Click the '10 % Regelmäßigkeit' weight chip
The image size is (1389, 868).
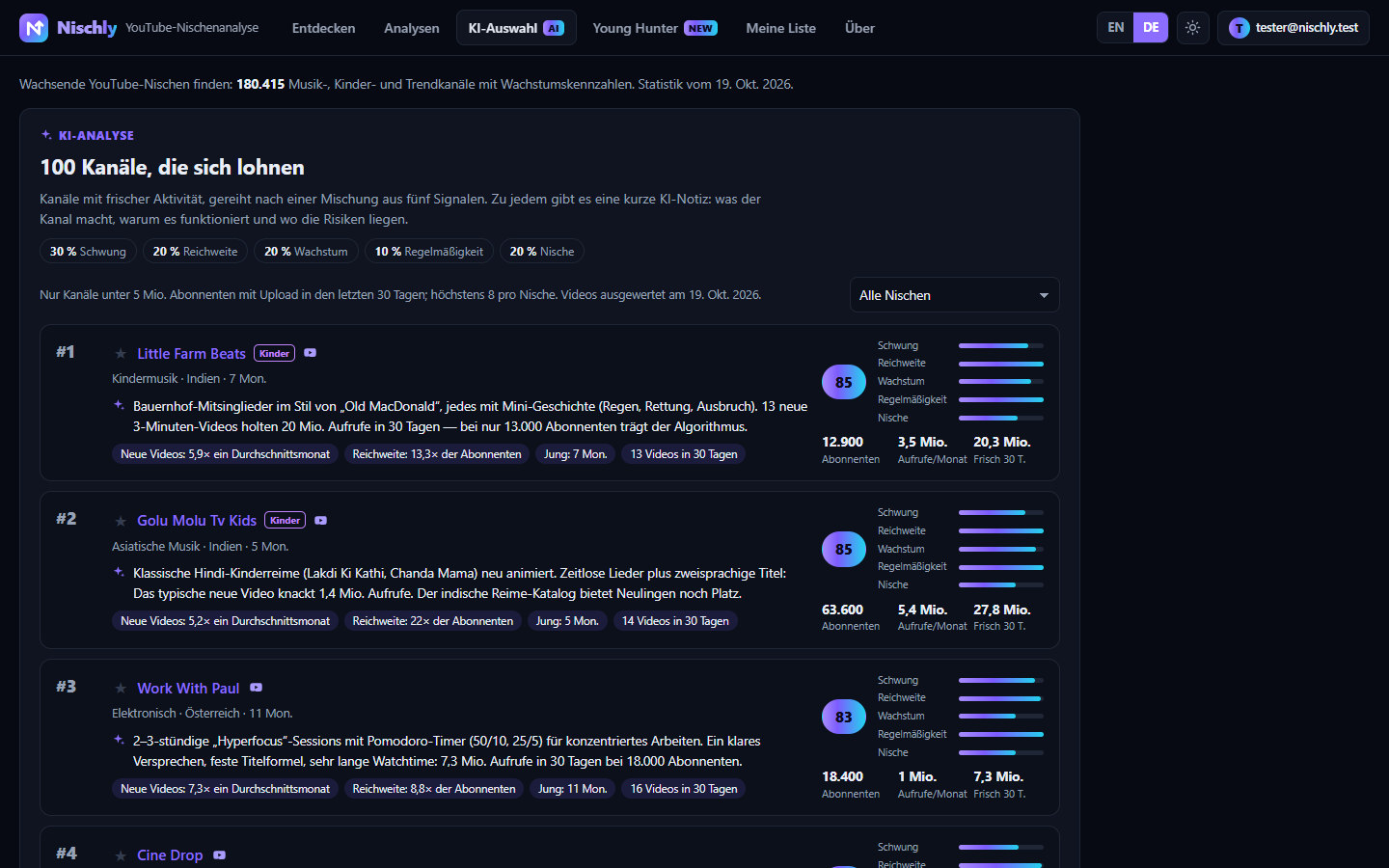(x=429, y=252)
